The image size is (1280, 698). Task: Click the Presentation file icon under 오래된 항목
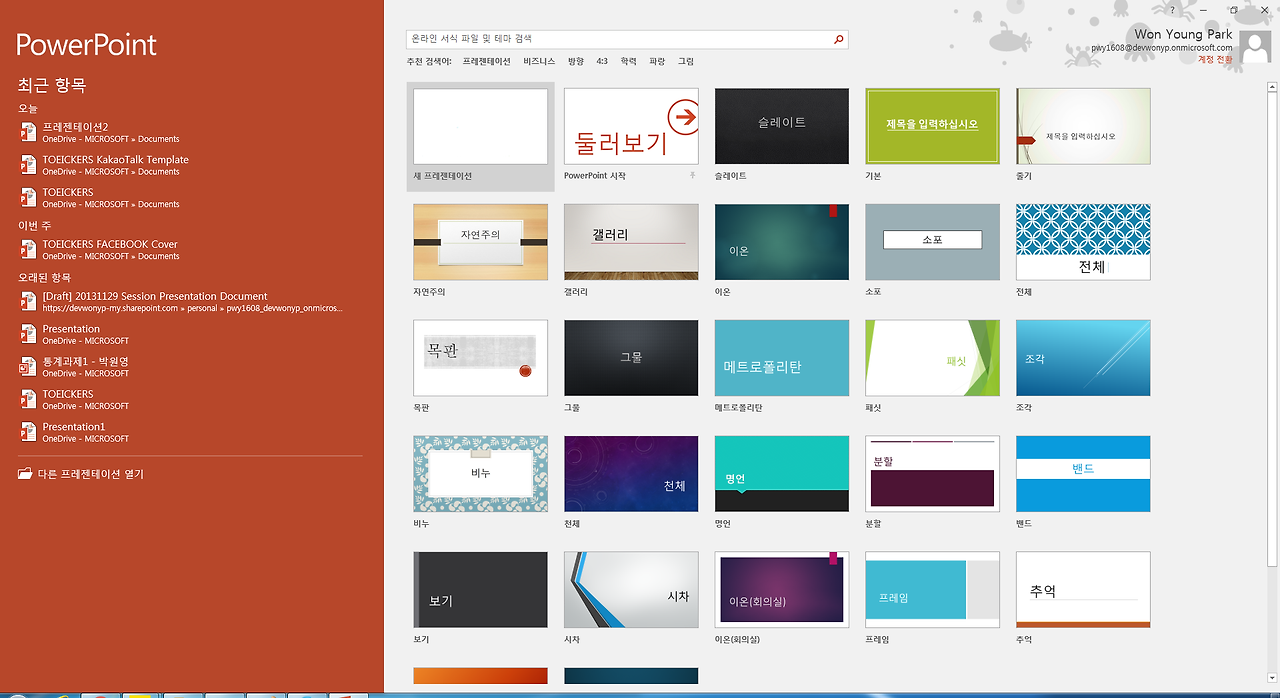[x=27, y=334]
